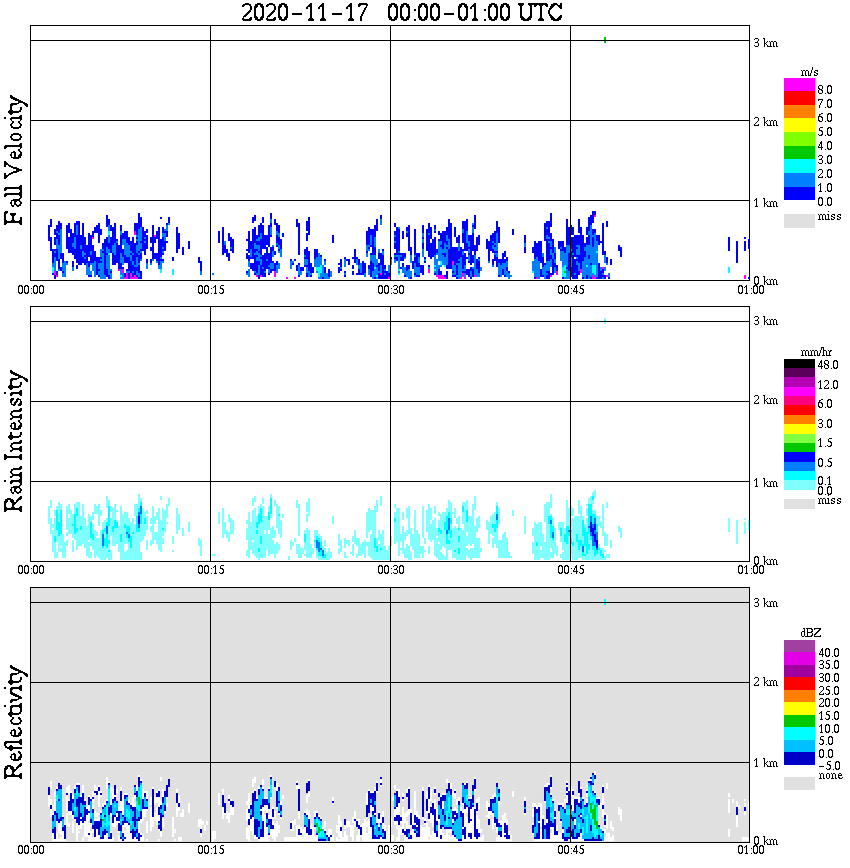Pick the gray 'miss' swatch in Rain Intensity legend
Image resolution: width=850 pixels, height=868 pixels.
(x=799, y=504)
